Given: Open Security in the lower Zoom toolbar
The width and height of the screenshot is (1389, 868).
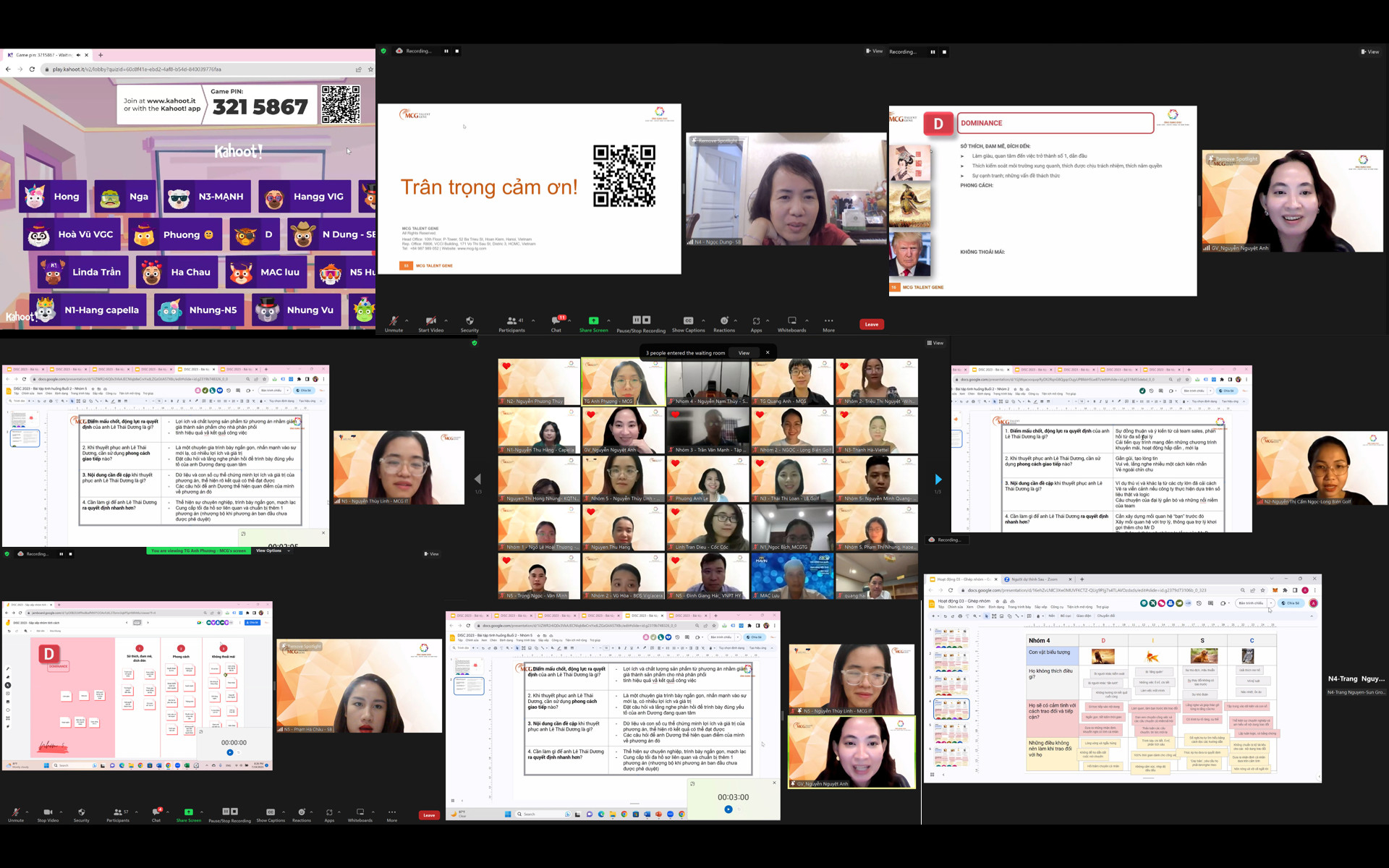Looking at the screenshot, I should tap(82, 814).
